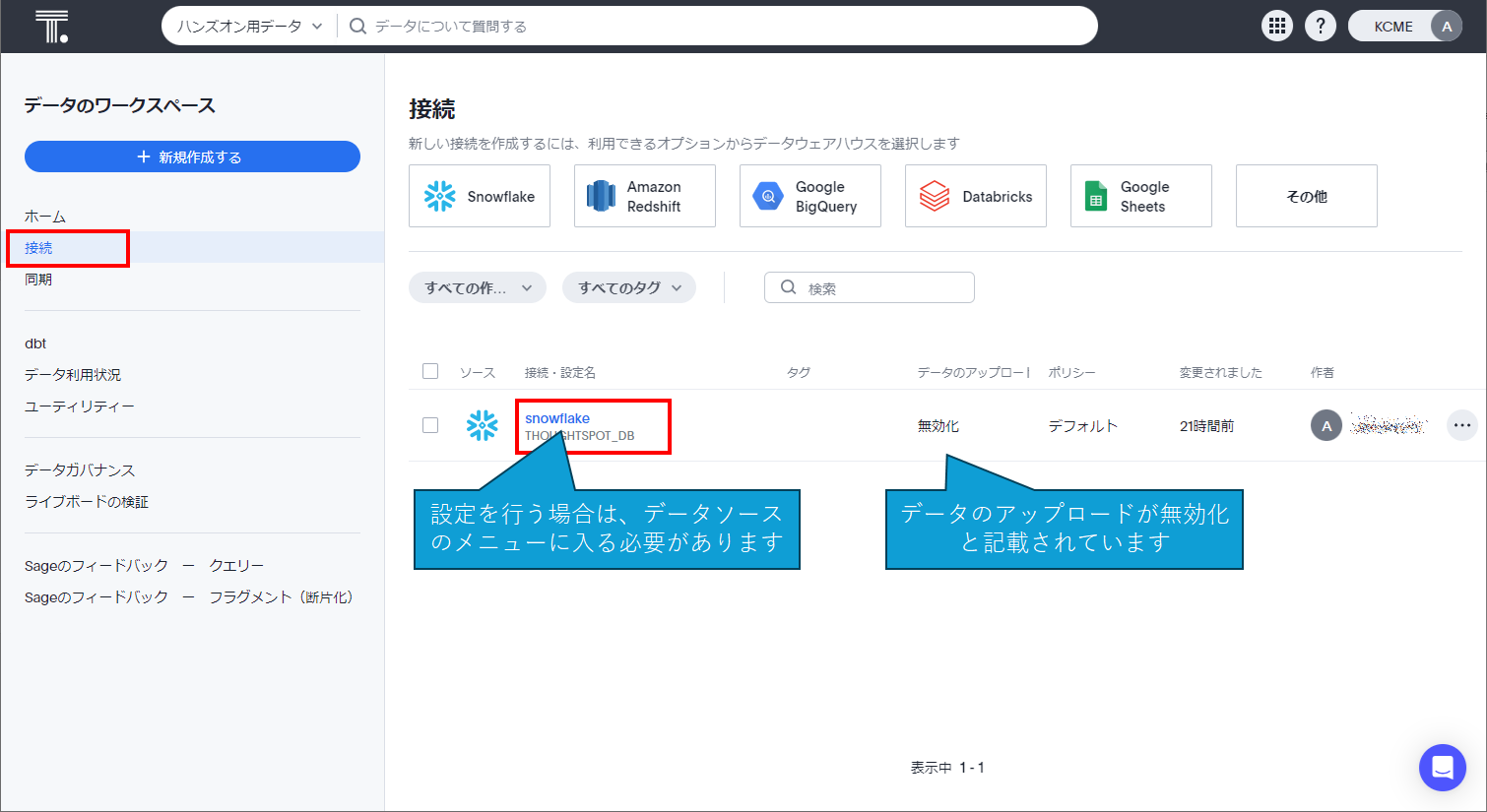Click the Snowflake icon in the connection row

pyautogui.click(x=482, y=425)
